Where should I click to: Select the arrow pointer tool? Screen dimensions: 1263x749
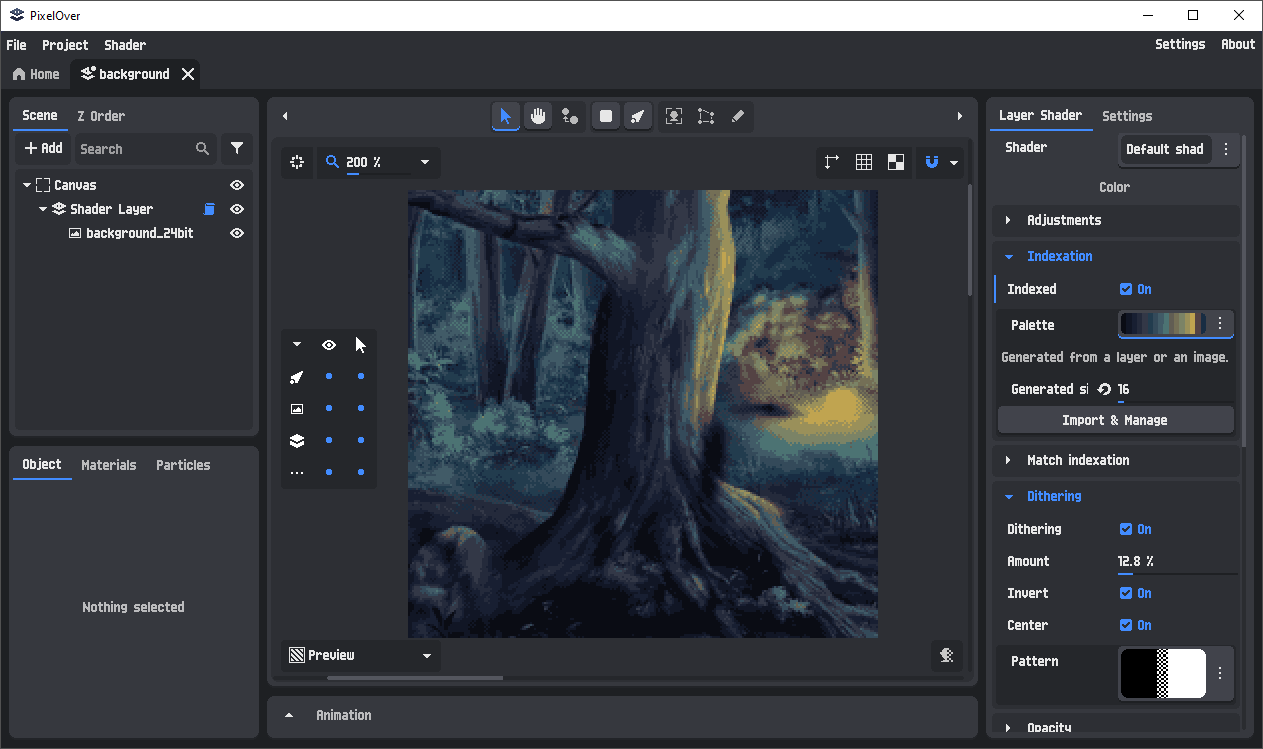[505, 116]
